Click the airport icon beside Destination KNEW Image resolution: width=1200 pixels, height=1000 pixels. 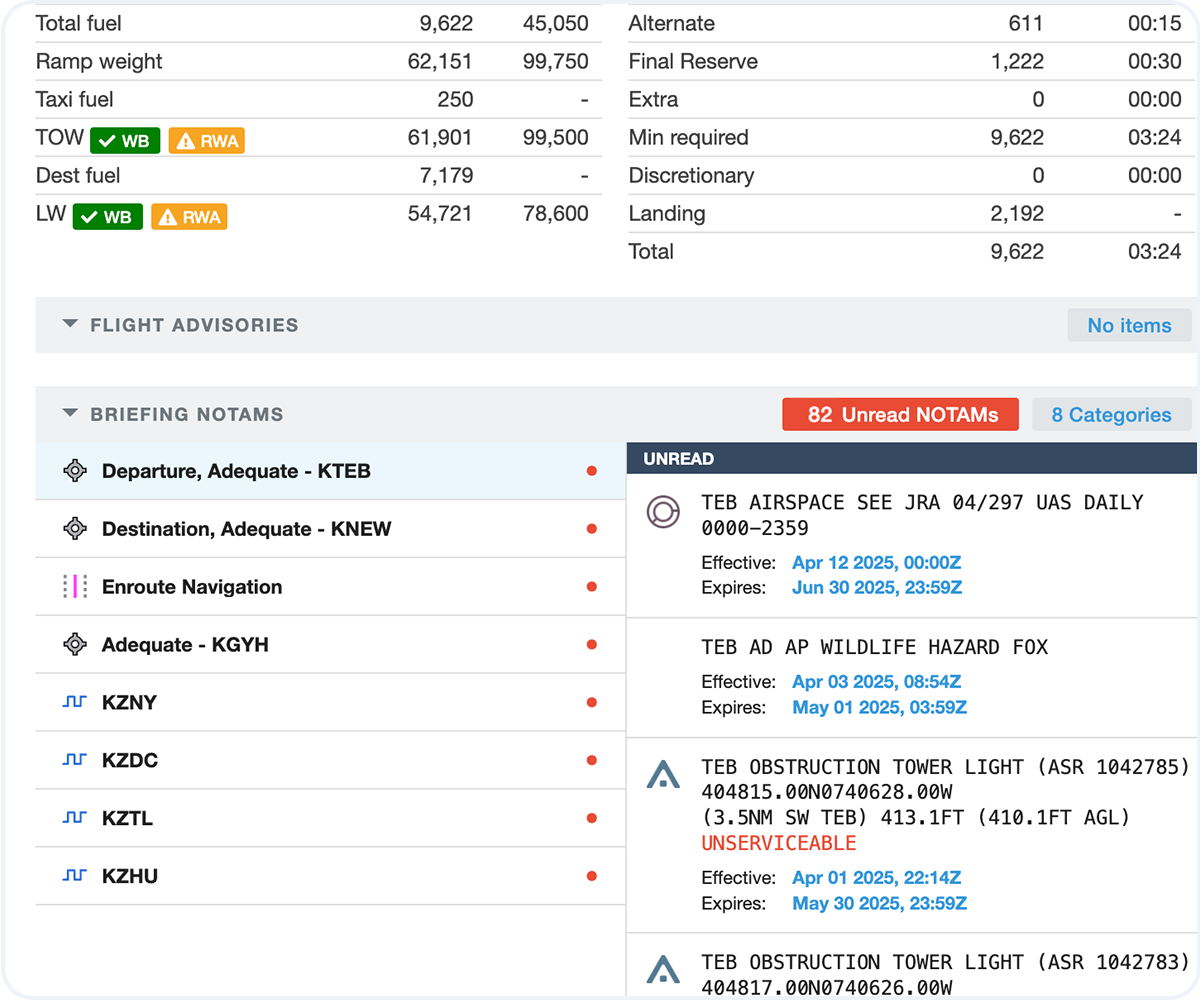tap(75, 529)
